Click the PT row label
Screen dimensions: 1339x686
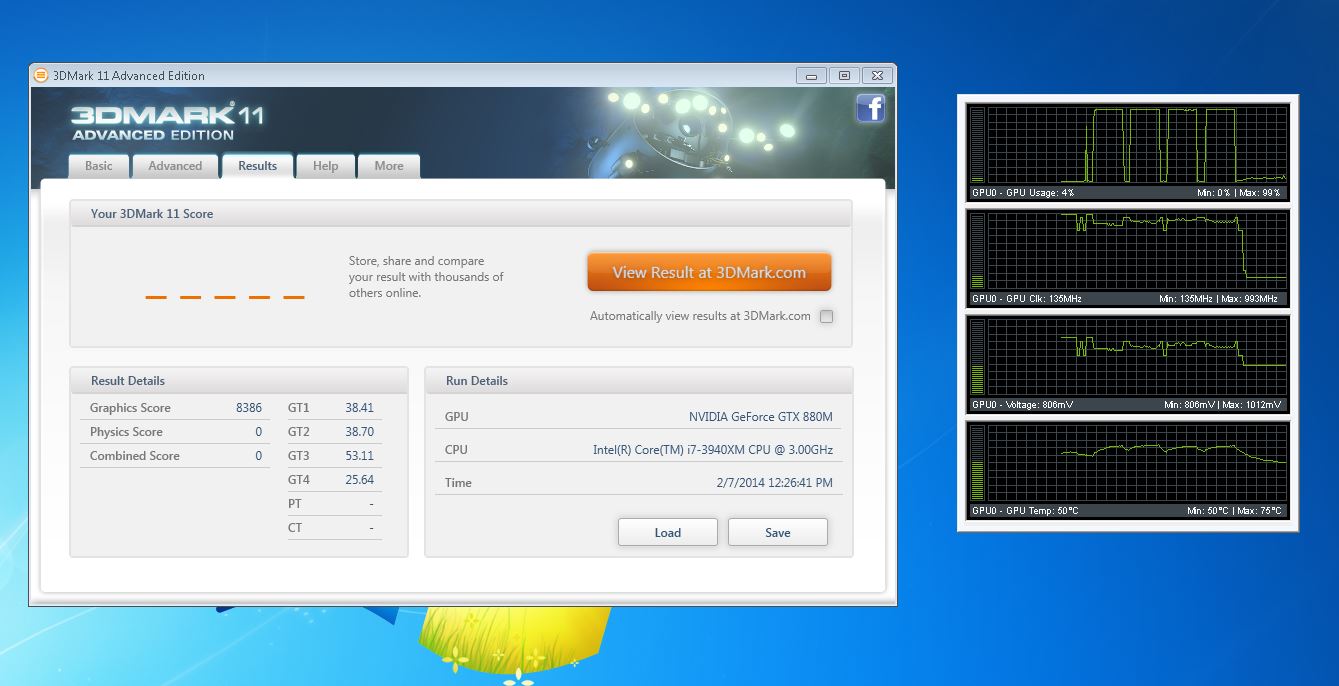point(295,504)
